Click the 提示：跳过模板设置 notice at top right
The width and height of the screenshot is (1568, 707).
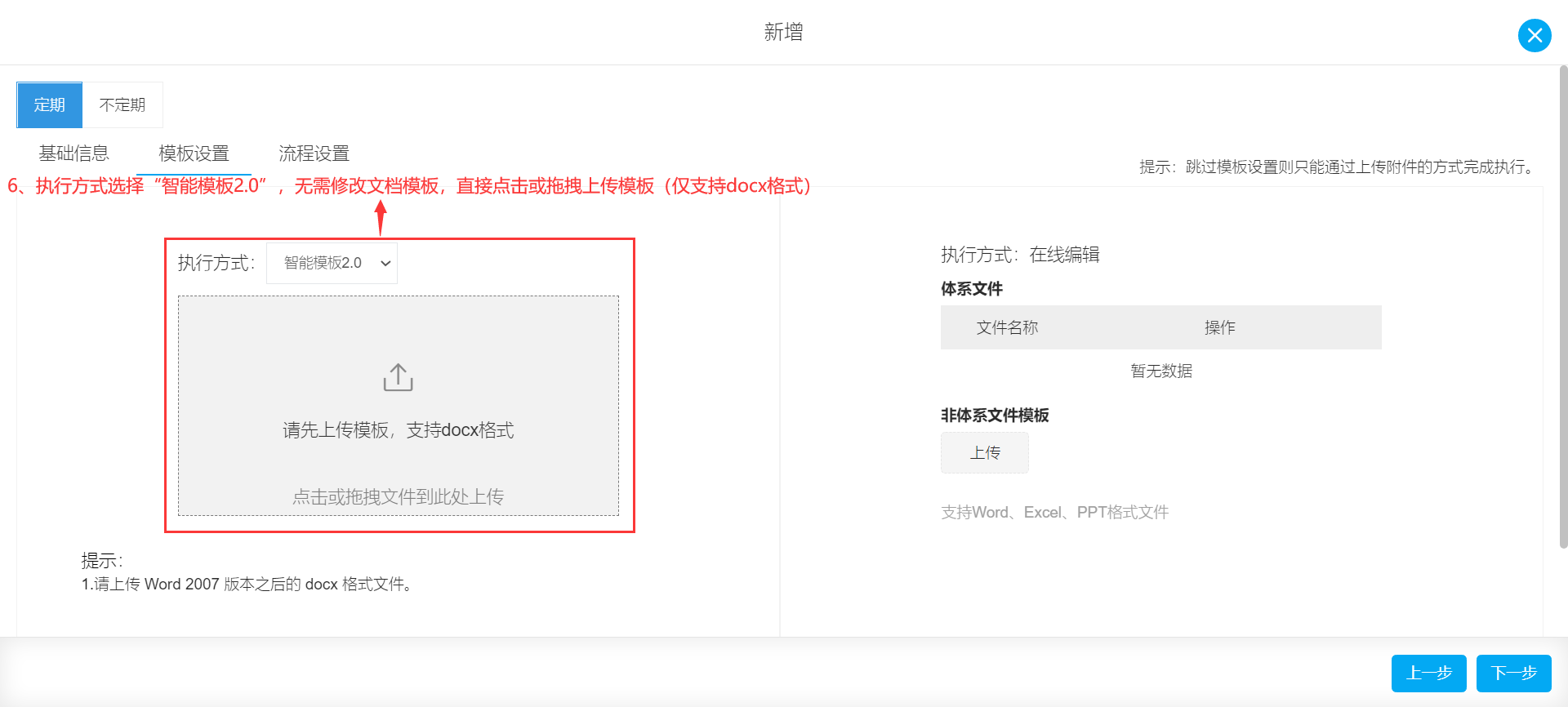tap(1339, 167)
